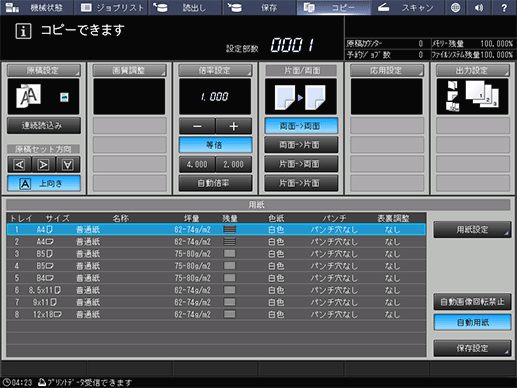Open the 片面/両面 simplex/duplex header
Screen dimensions: 517x388
(301, 70)
